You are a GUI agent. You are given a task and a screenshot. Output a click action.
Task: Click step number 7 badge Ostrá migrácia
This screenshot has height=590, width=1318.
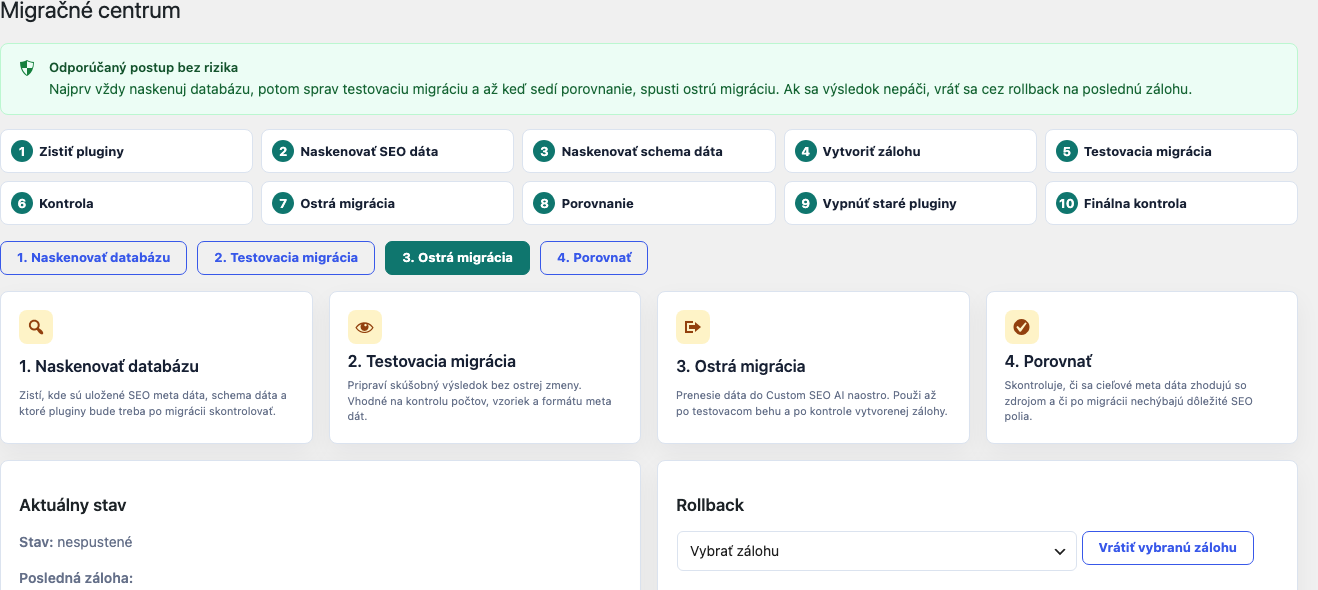(283, 203)
